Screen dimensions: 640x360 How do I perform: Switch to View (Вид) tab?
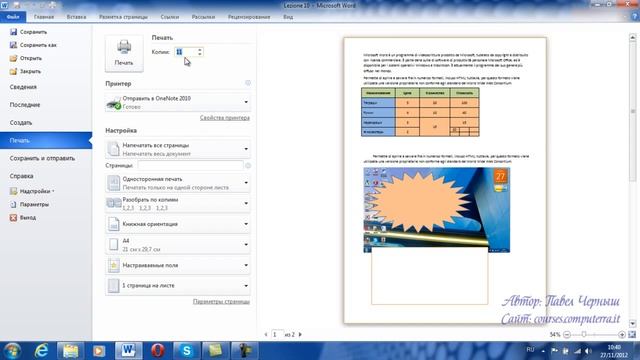click(x=288, y=17)
